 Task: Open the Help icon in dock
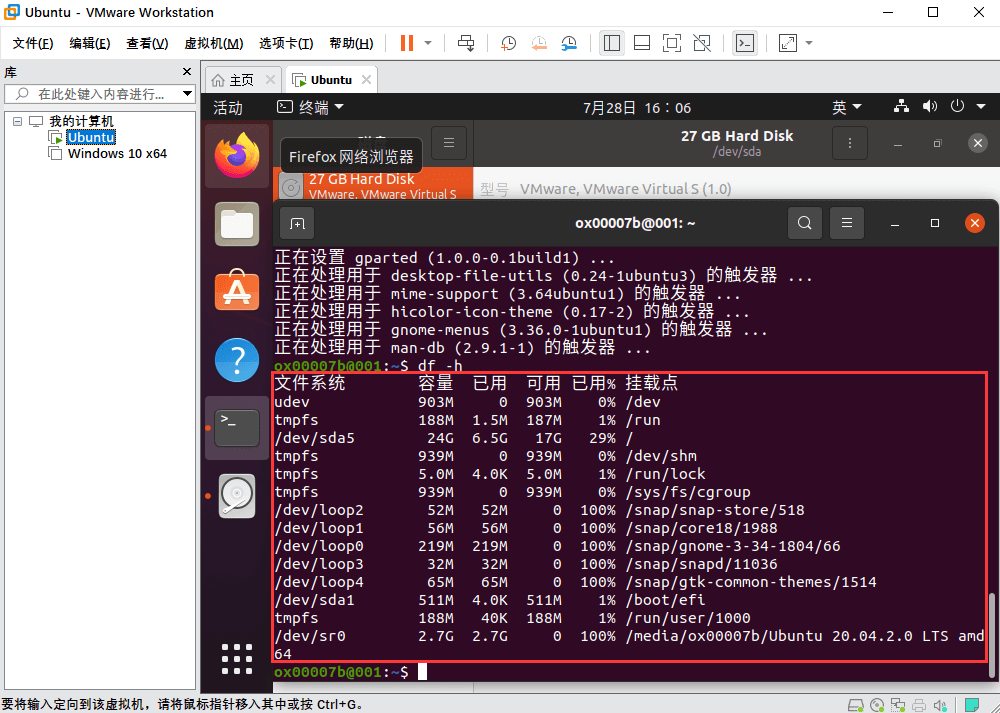[x=237, y=359]
